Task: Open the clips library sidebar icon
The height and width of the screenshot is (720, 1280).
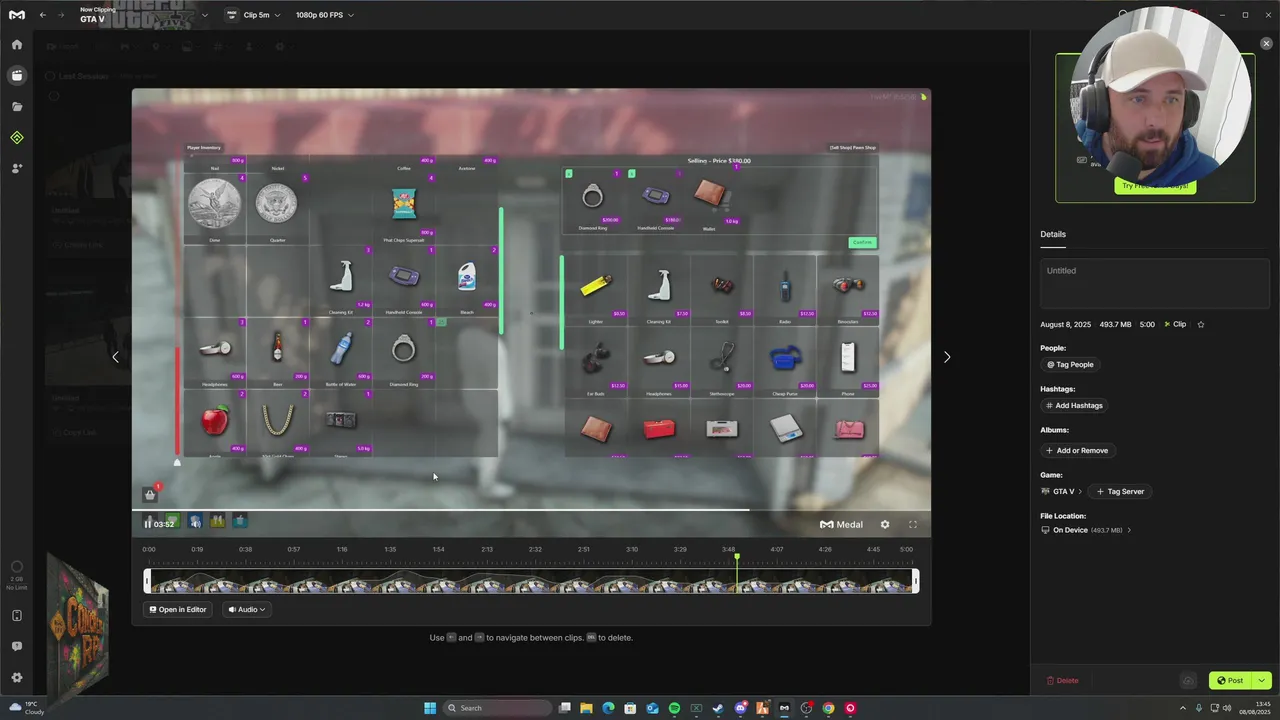Action: (16, 75)
